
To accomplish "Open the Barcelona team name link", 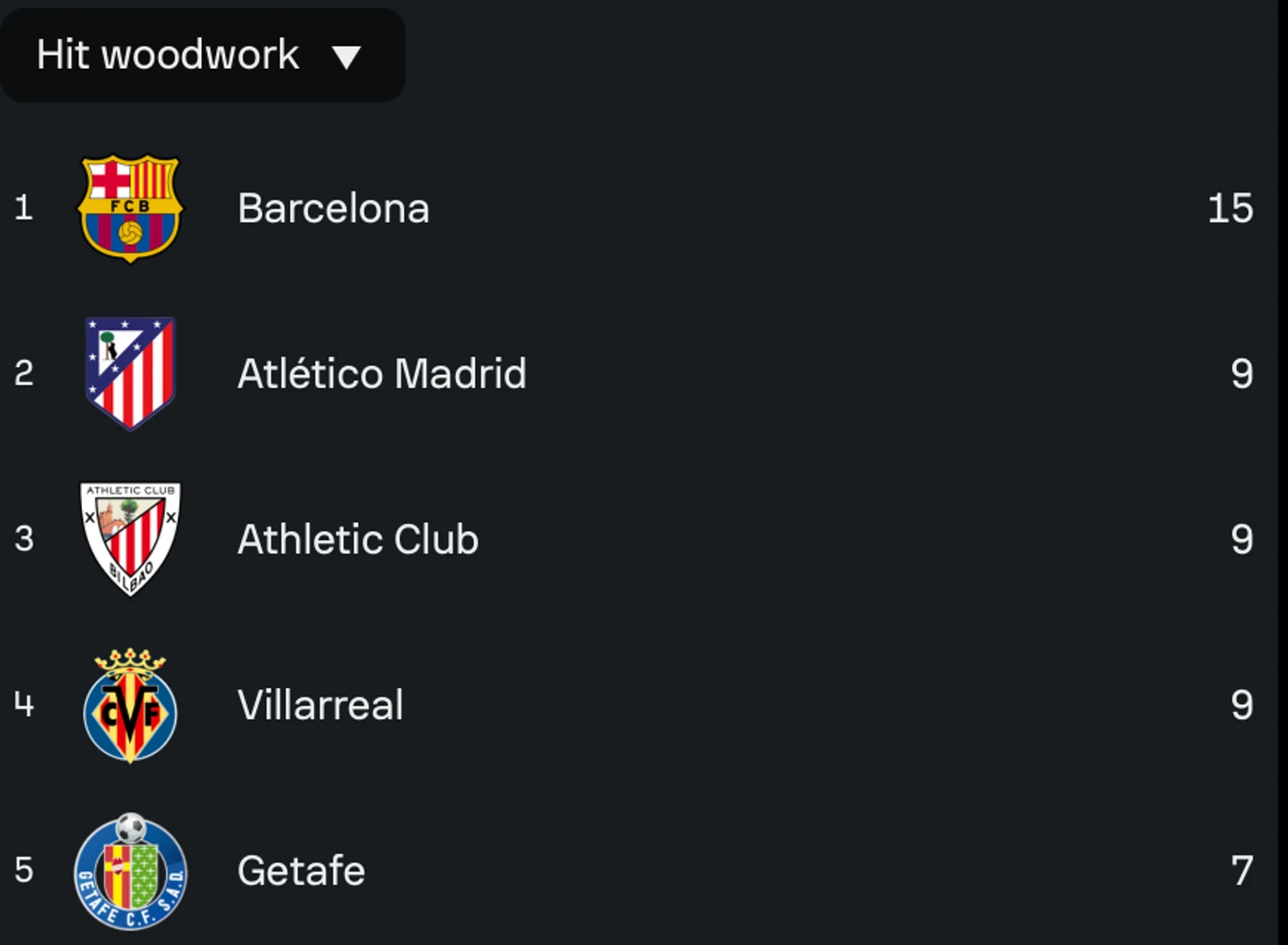I will click(333, 209).
